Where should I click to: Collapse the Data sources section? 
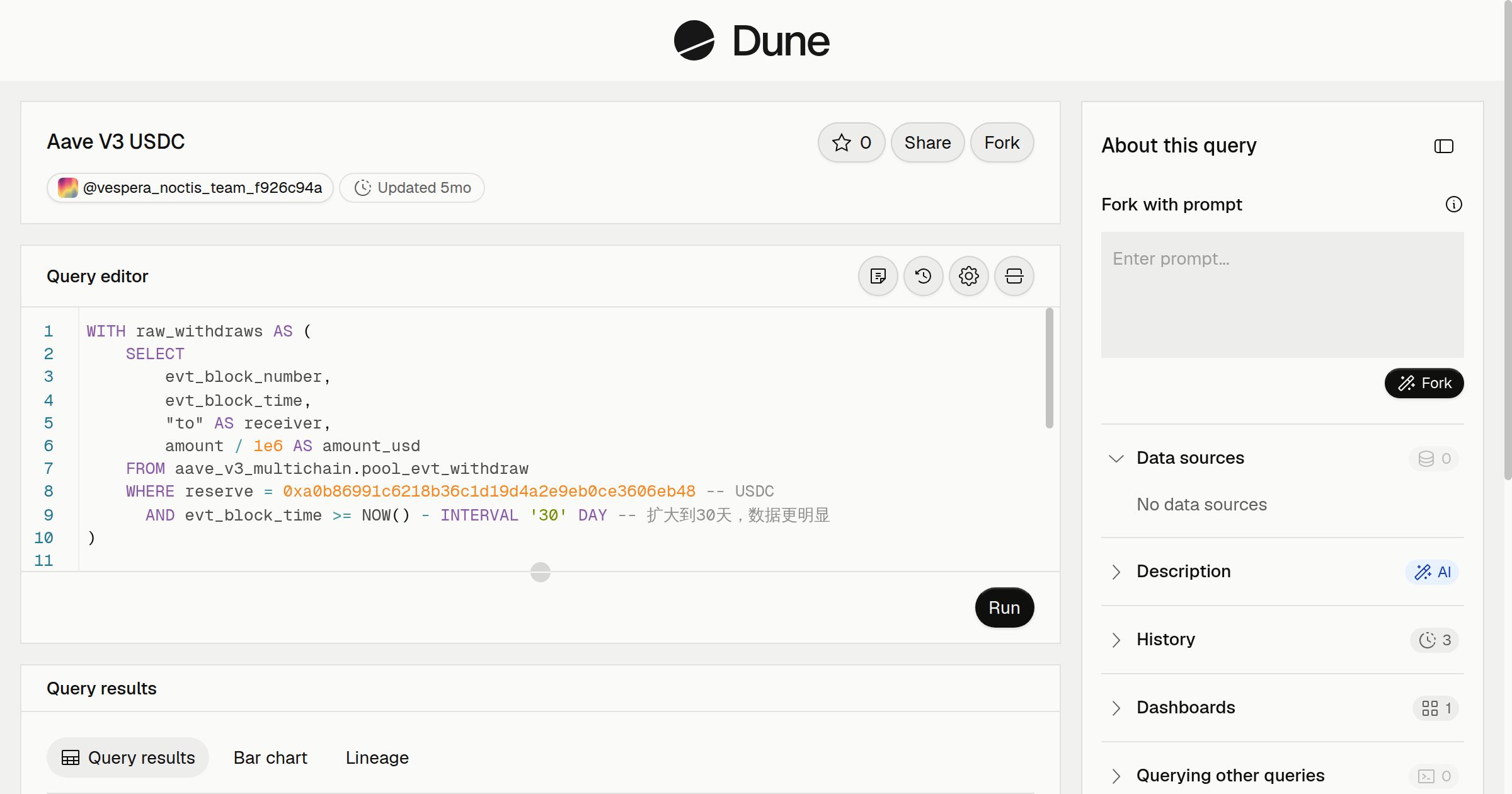tap(1116, 458)
